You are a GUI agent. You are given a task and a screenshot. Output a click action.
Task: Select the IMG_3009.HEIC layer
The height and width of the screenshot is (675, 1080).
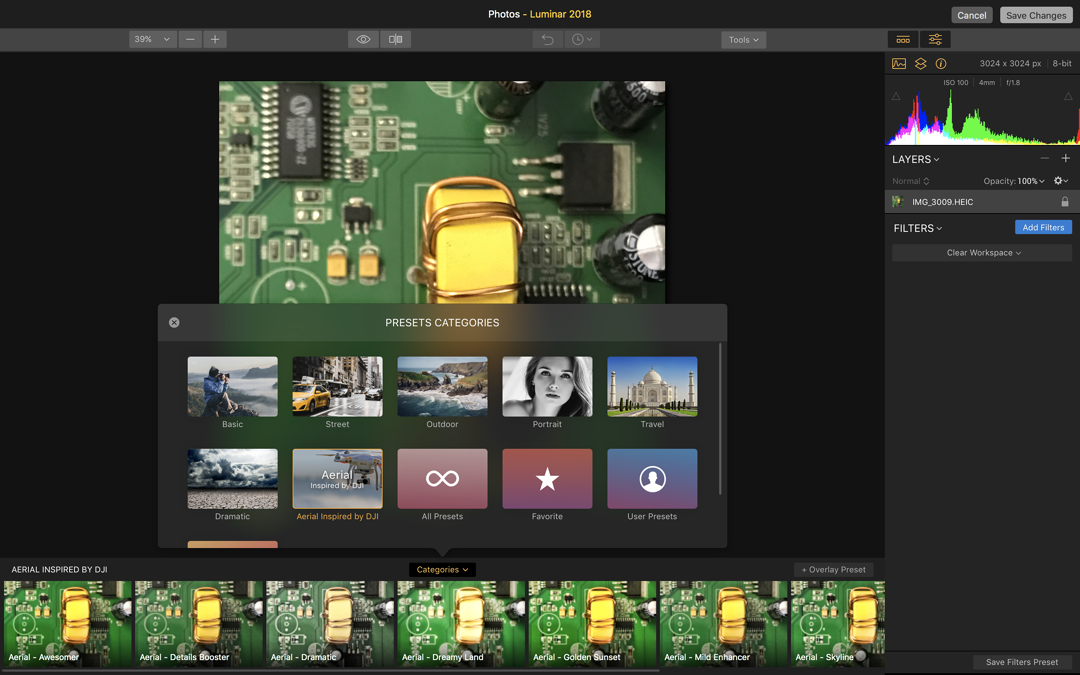tap(982, 202)
